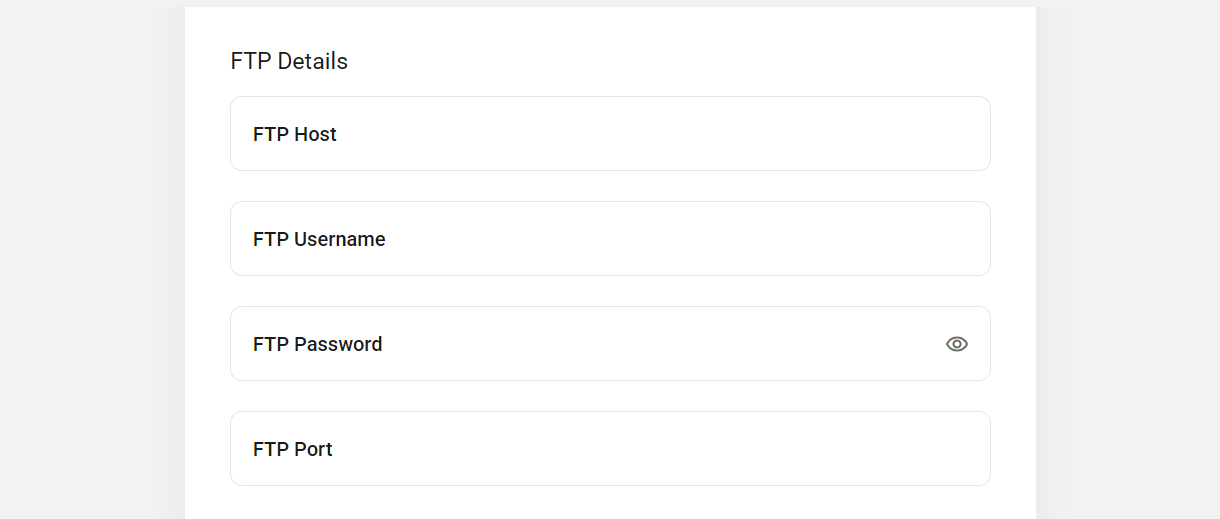Image resolution: width=1220 pixels, height=519 pixels.
Task: Click the 'FTP Username' placeholder label
Action: coord(319,239)
